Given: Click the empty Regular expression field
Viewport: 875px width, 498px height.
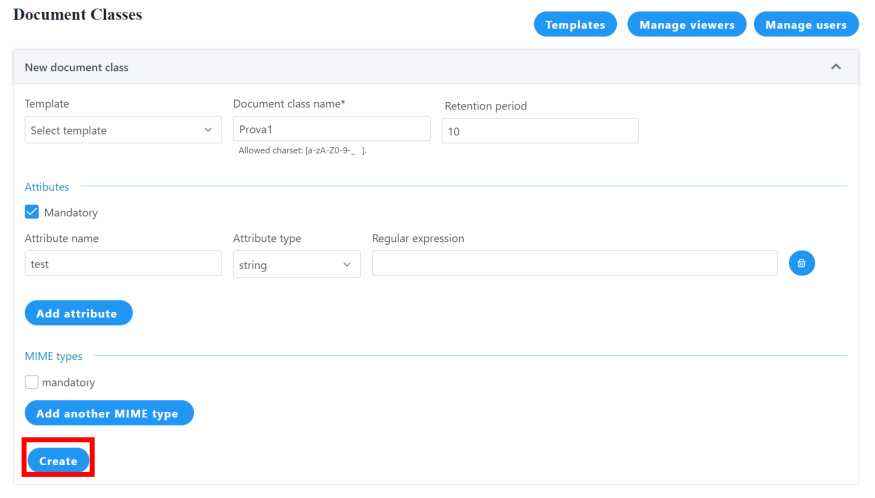Looking at the screenshot, I should click(574, 263).
